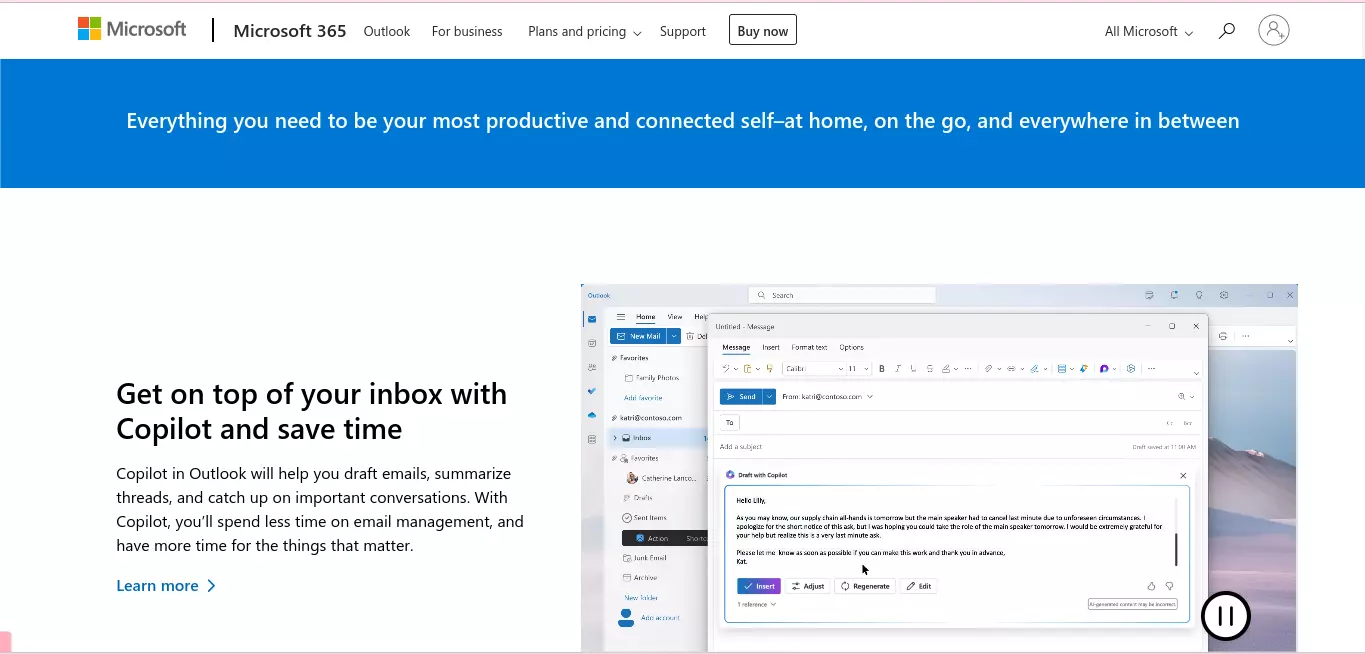1365x654 pixels.
Task: Click the Adjust button
Action: (x=808, y=586)
